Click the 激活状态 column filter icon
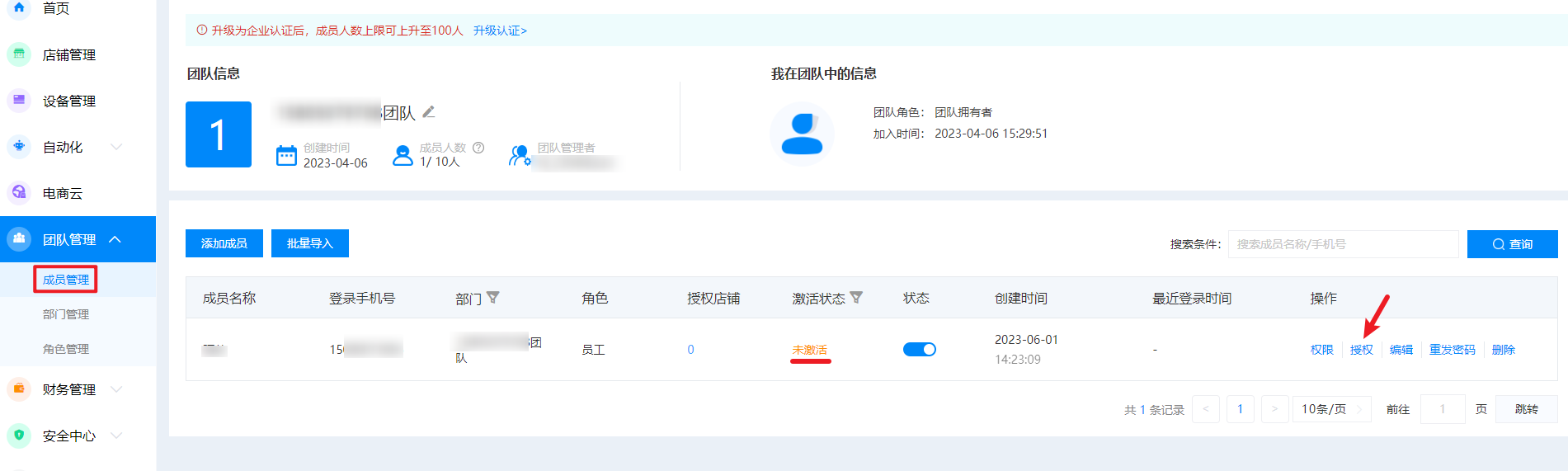Image resolution: width=1568 pixels, height=471 pixels. 856,298
